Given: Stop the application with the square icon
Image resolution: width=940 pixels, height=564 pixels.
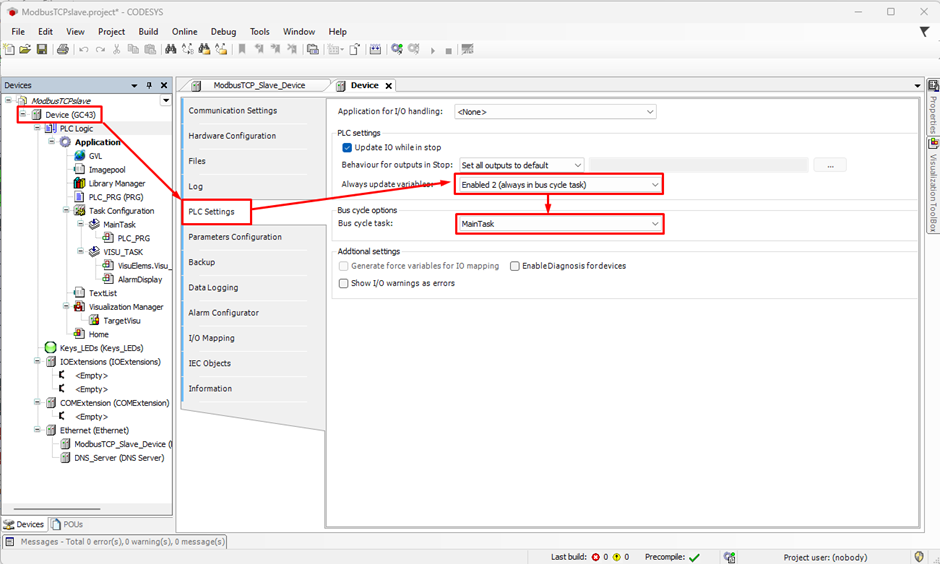Looking at the screenshot, I should coord(448,51).
